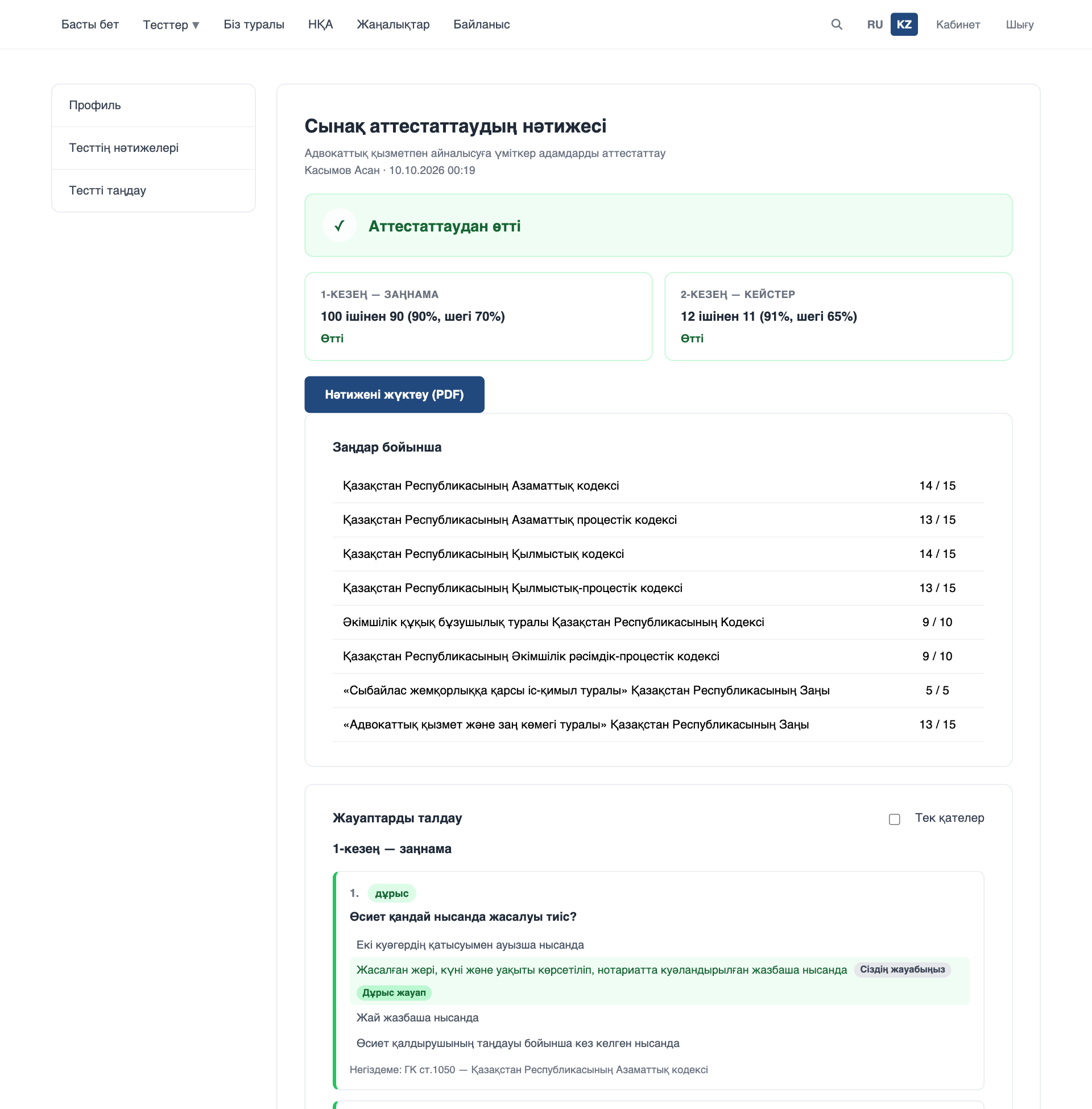
Task: Go to Басты бет
Action: click(x=90, y=24)
